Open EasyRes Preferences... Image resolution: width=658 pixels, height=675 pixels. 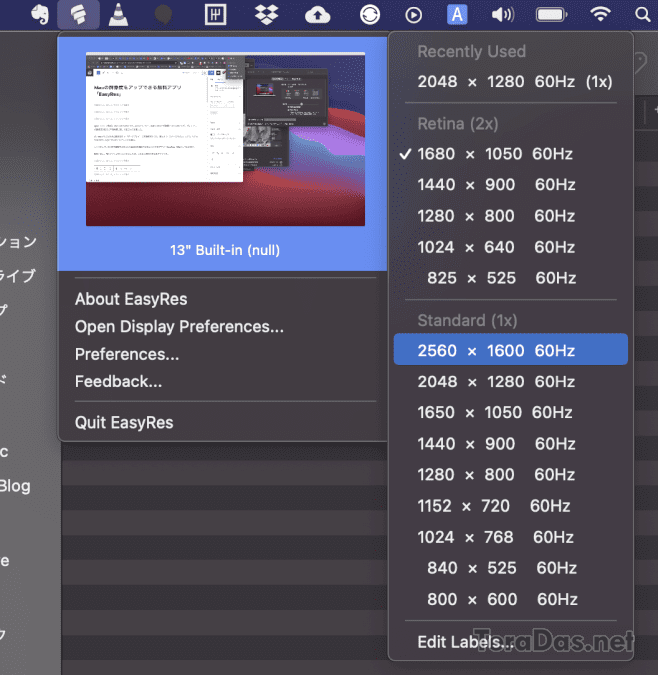coord(127,354)
